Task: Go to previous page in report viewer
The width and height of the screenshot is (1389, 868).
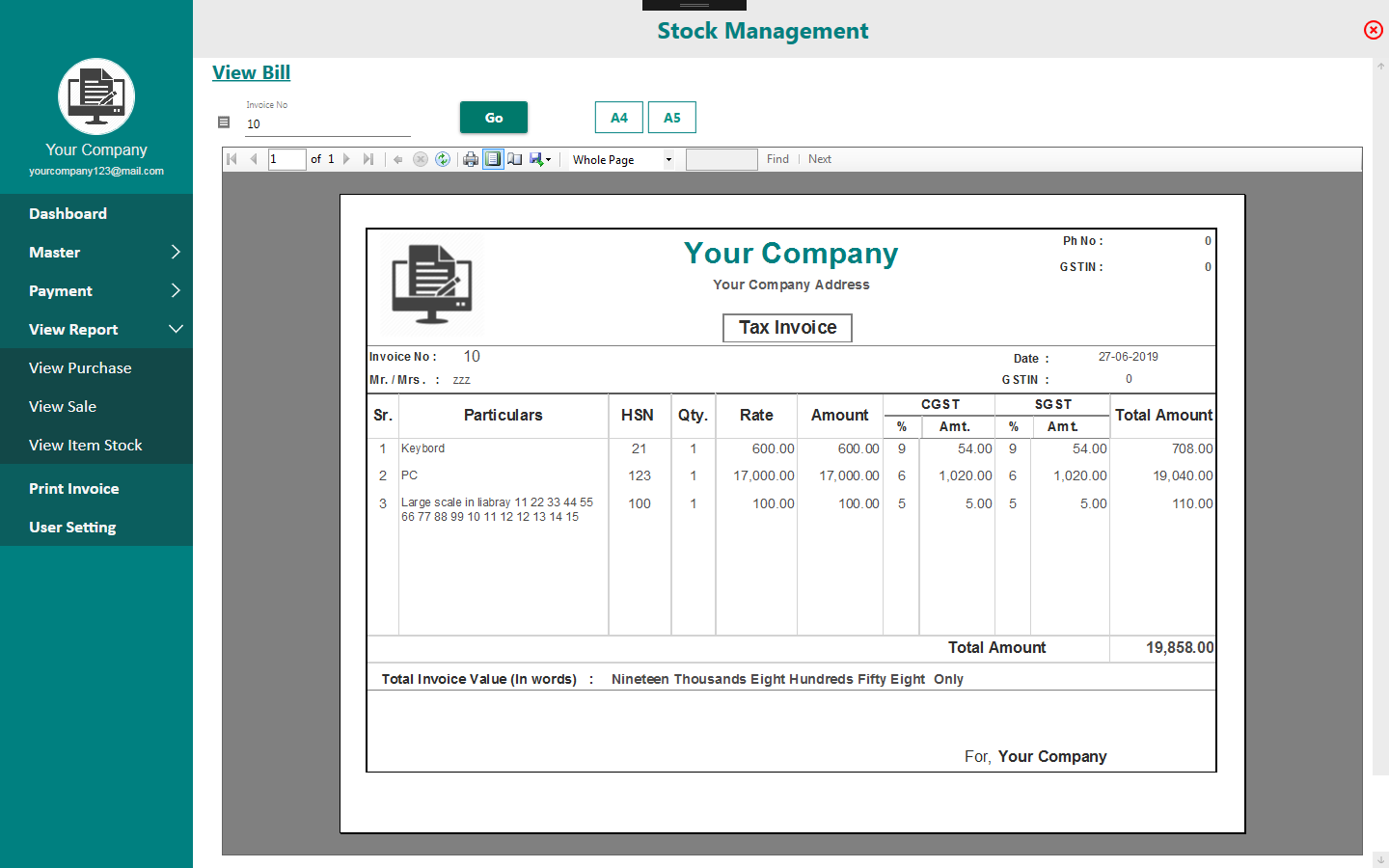Action: pyautogui.click(x=253, y=159)
